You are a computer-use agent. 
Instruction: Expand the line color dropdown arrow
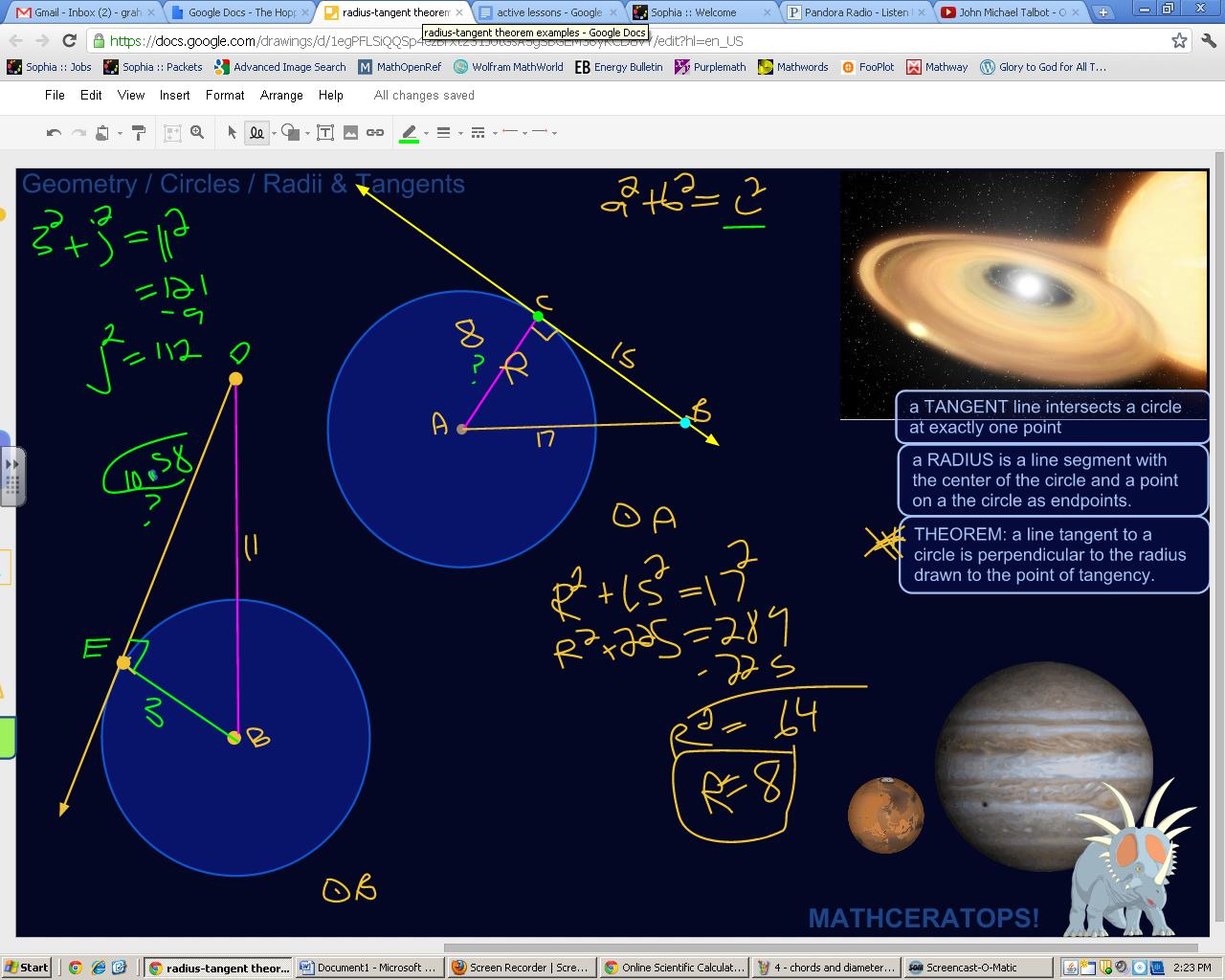[x=426, y=134]
